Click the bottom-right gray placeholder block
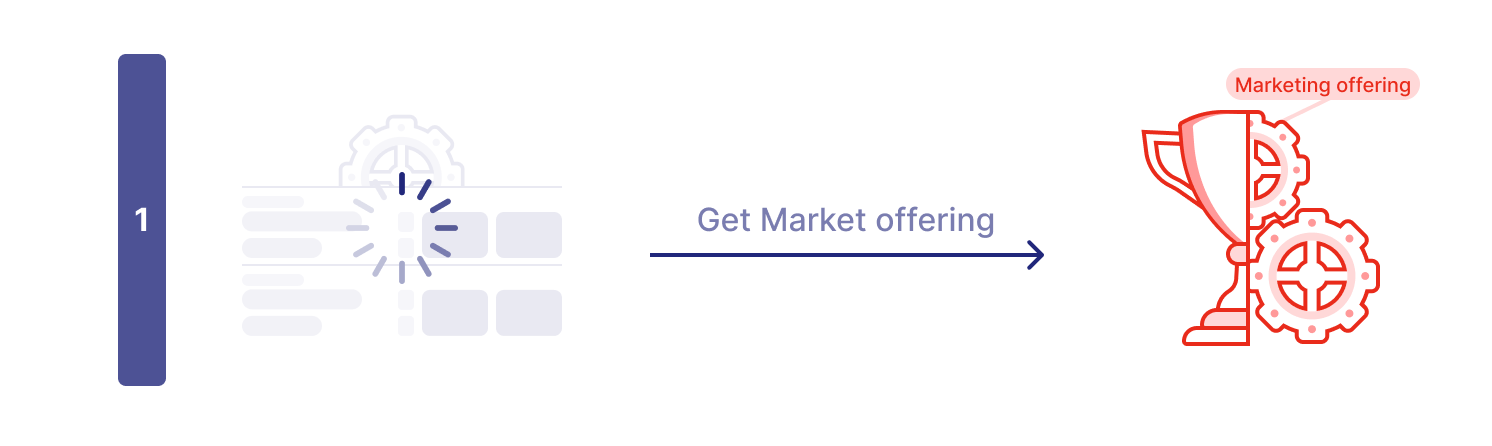 click(x=529, y=313)
